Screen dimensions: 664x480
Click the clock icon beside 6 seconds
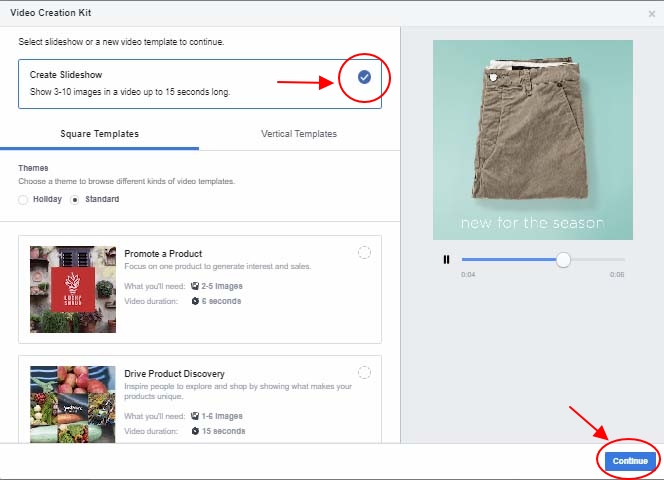pyautogui.click(x=194, y=301)
